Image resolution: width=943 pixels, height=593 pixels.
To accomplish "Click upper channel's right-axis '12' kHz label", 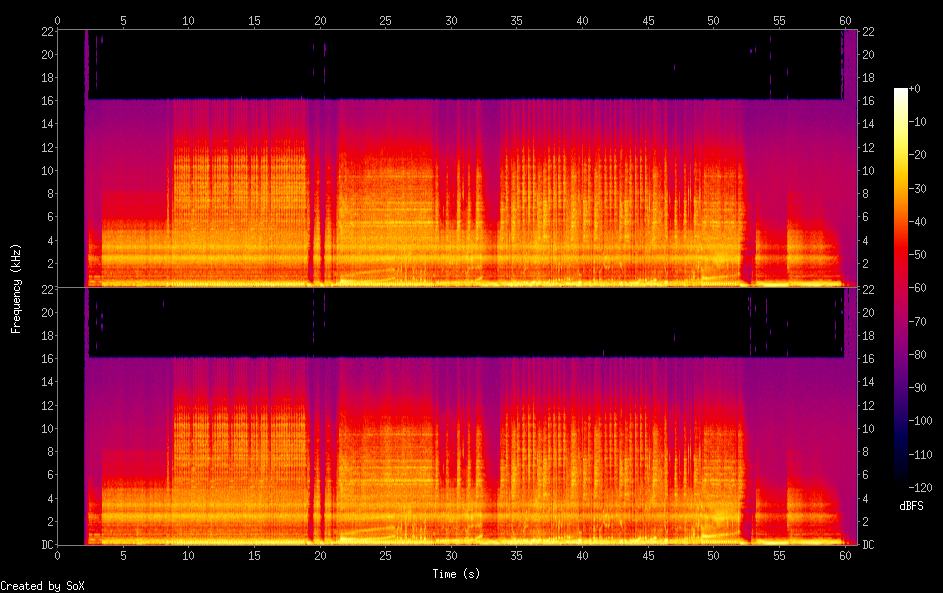I will pos(868,147).
